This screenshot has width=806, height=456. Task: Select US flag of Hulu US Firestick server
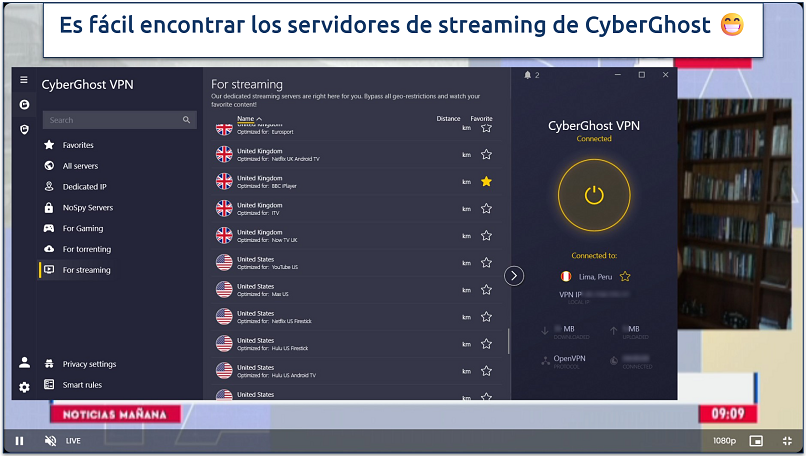coord(224,343)
